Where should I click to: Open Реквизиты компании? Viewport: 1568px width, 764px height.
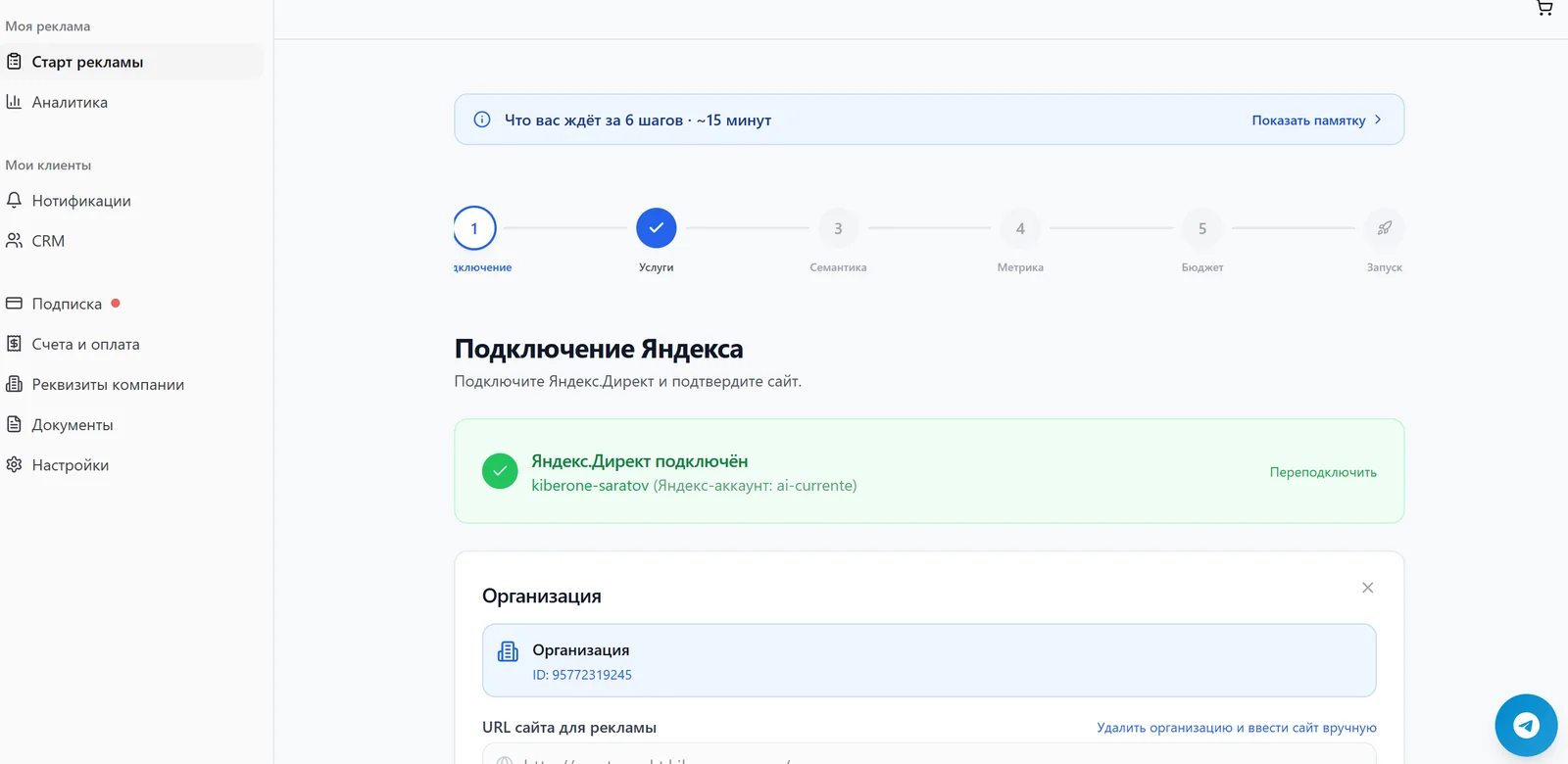(132, 384)
